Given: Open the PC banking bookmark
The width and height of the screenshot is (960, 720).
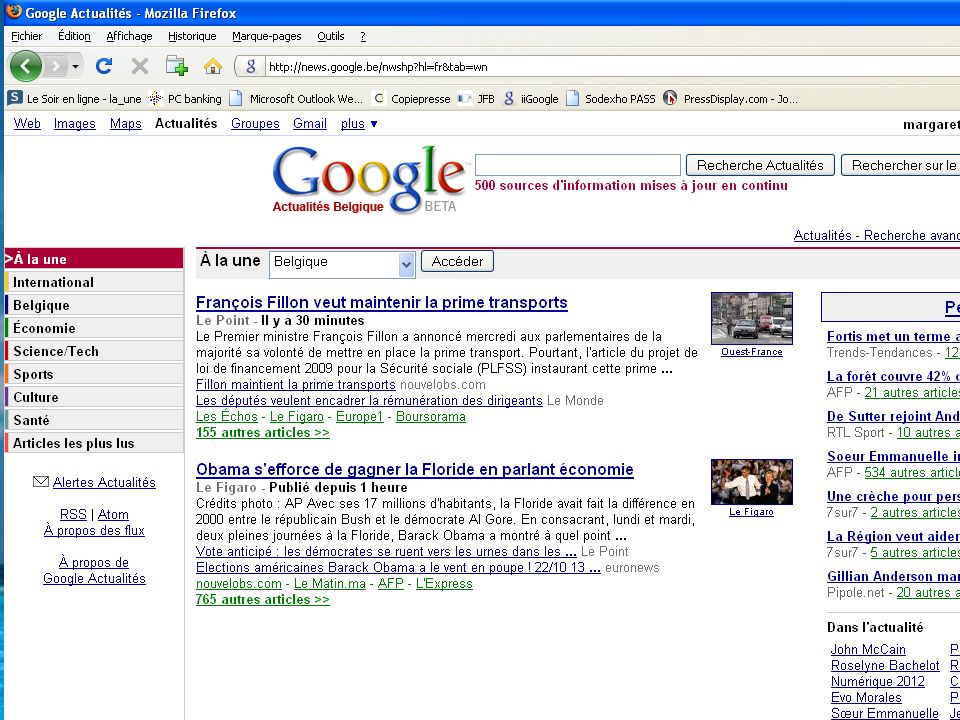Looking at the screenshot, I should coord(185,99).
